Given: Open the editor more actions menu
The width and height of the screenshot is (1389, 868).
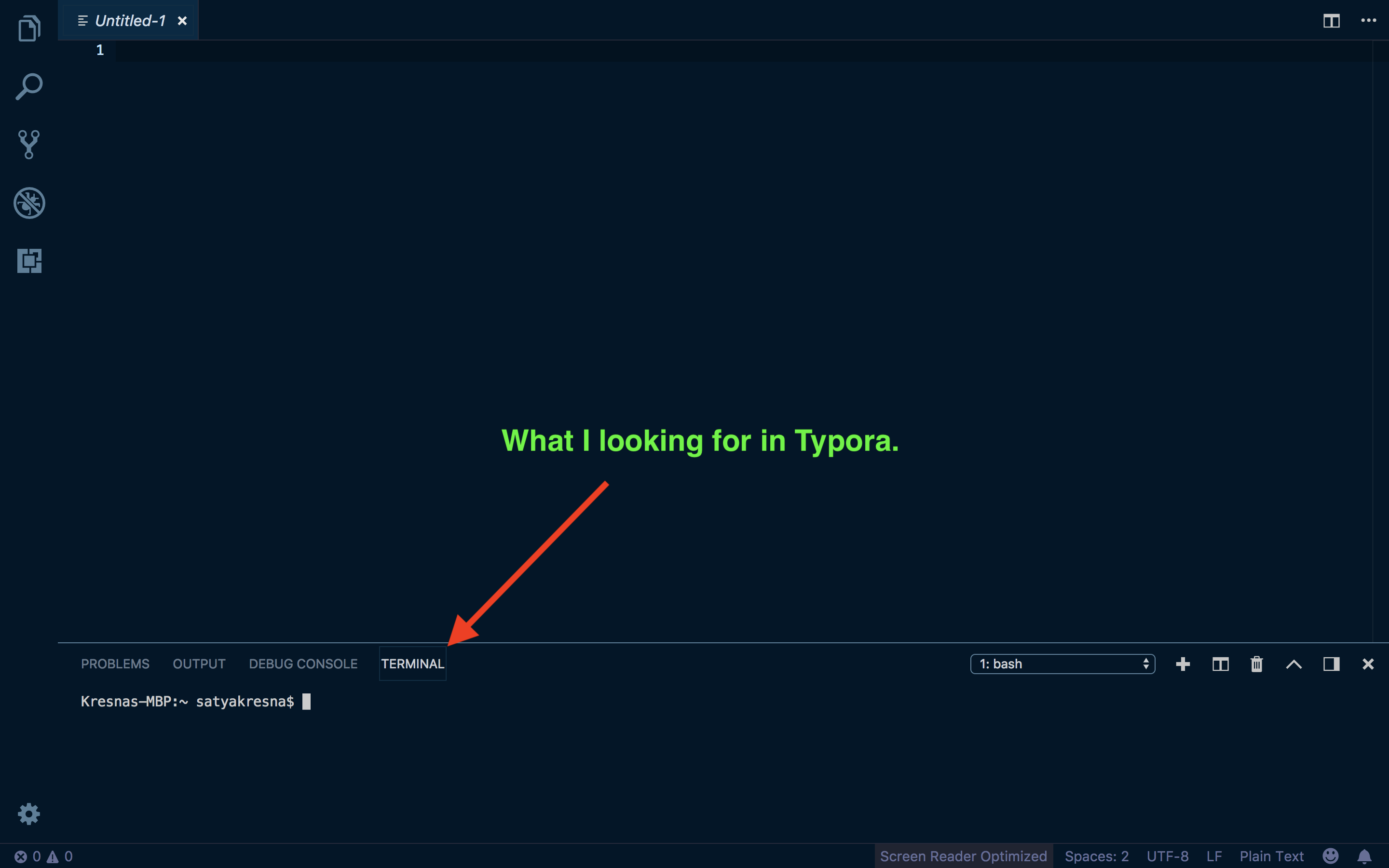Looking at the screenshot, I should [1369, 21].
